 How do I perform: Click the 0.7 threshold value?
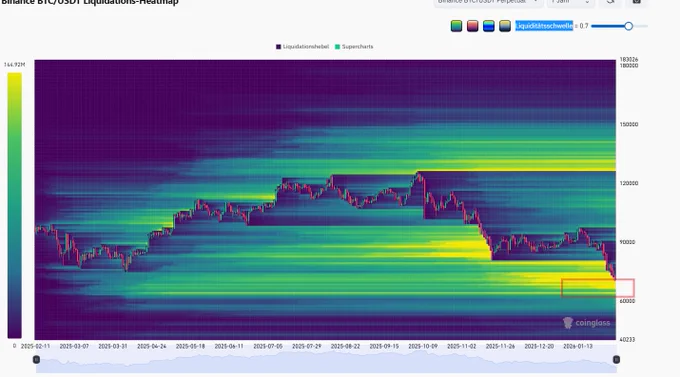tap(584, 26)
